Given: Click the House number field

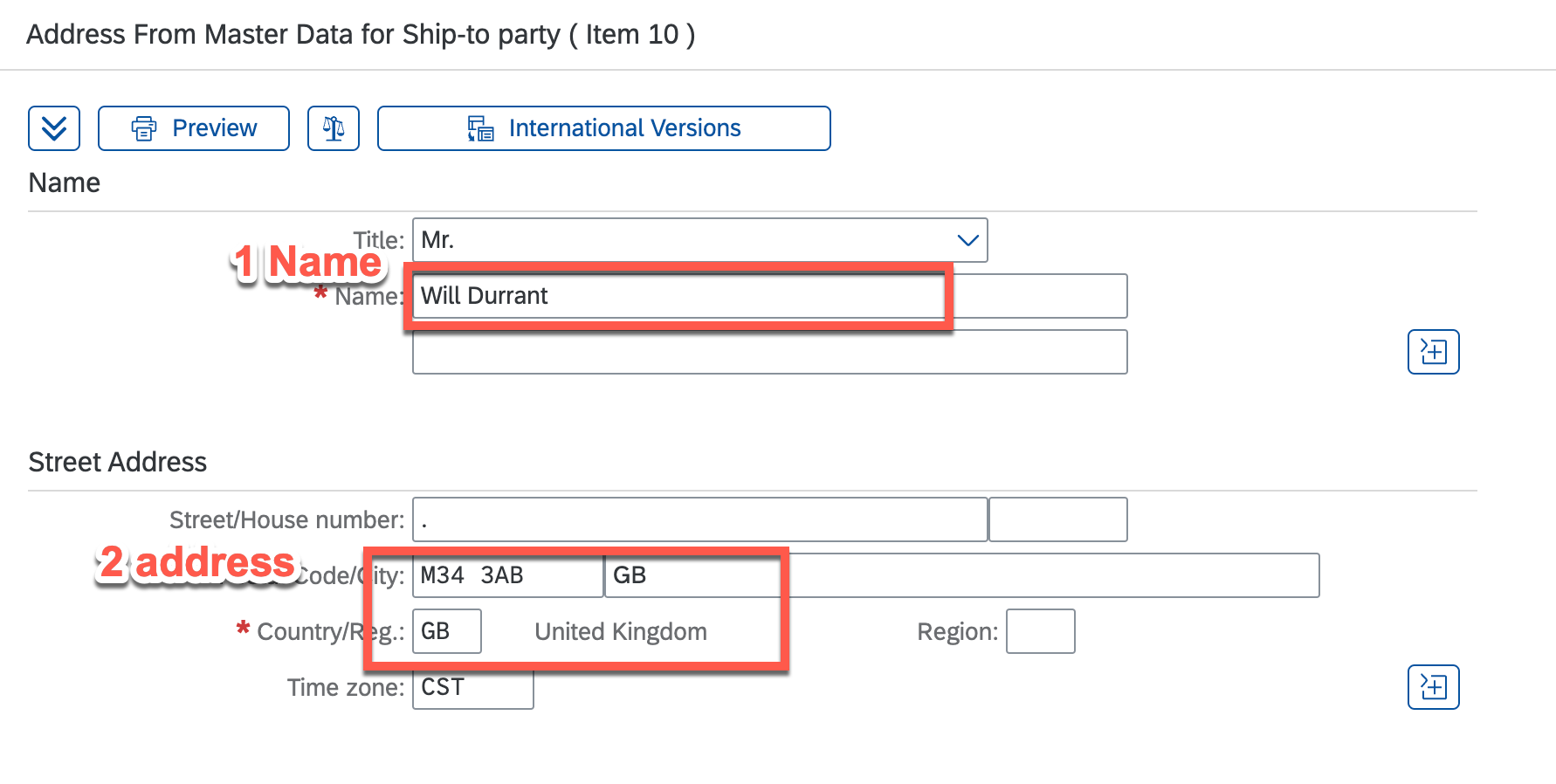Looking at the screenshot, I should coord(1057,519).
